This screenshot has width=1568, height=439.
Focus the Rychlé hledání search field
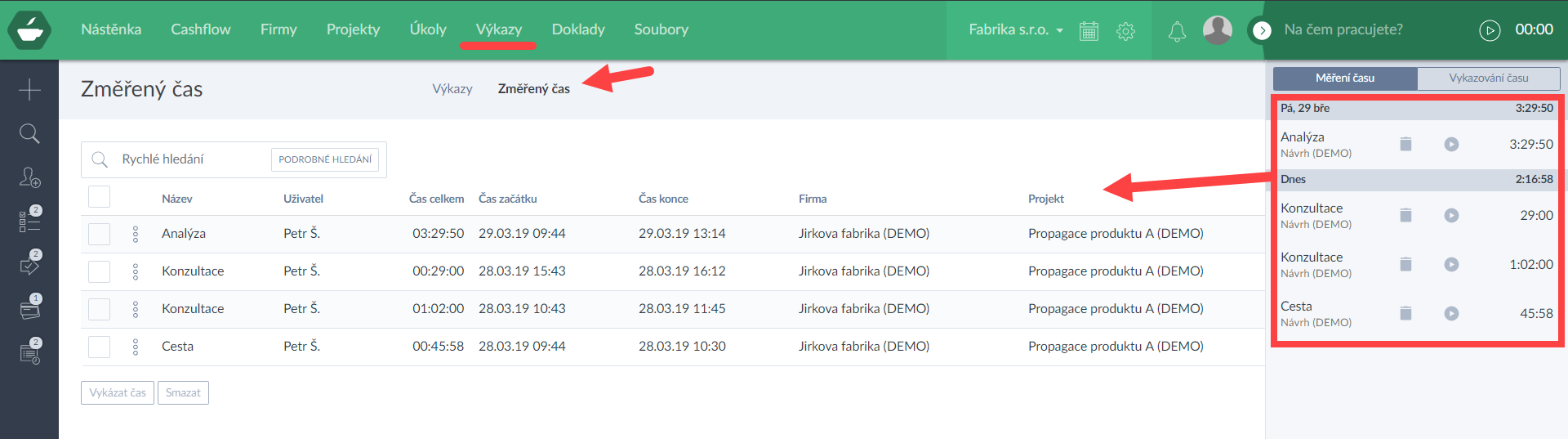coord(192,159)
